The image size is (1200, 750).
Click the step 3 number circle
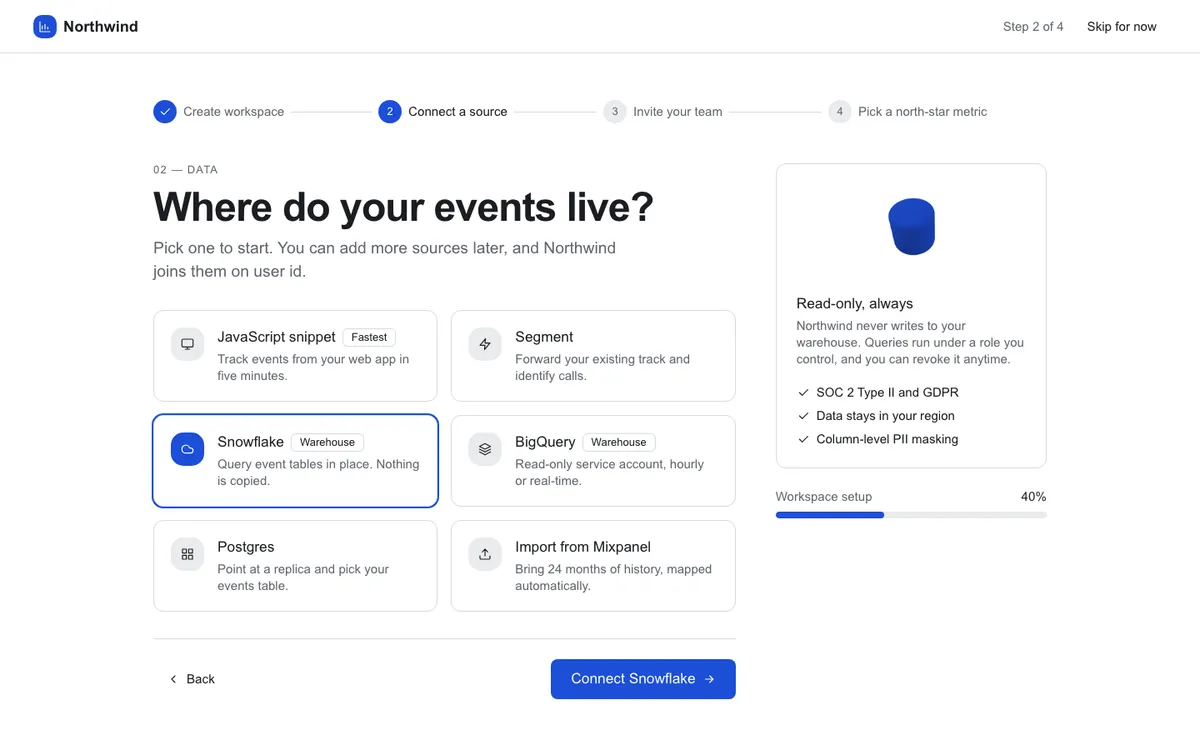coord(615,111)
